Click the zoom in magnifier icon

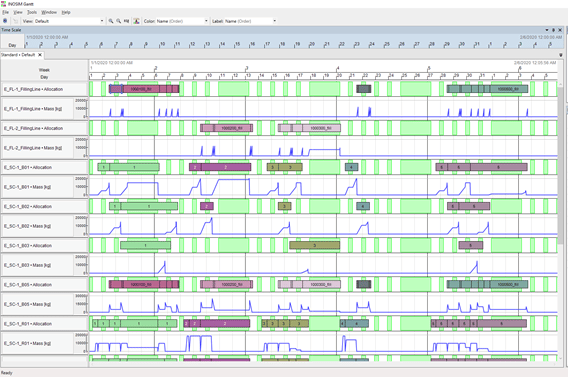point(111,21)
